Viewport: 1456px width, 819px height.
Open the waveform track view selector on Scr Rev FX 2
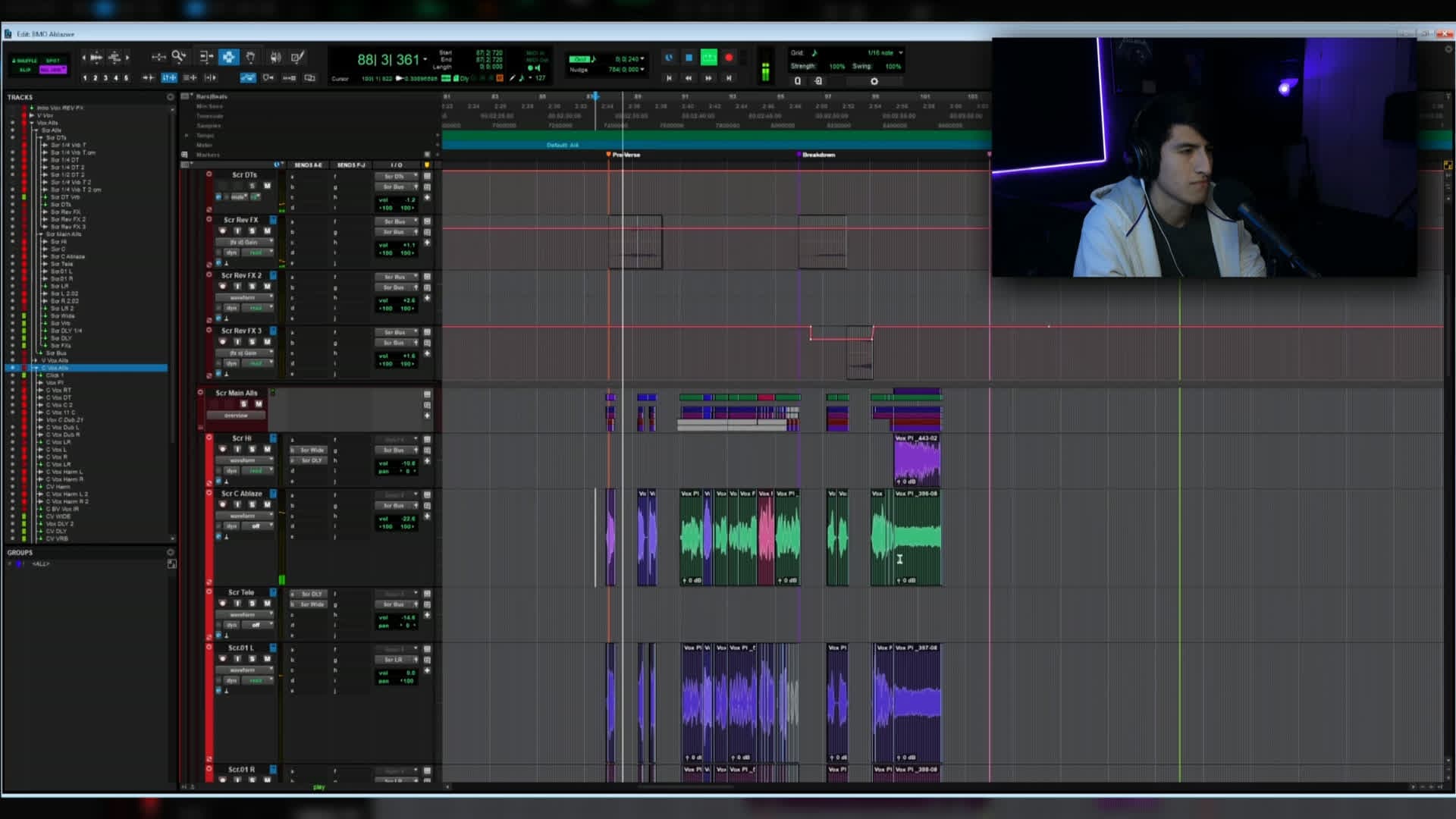click(243, 297)
